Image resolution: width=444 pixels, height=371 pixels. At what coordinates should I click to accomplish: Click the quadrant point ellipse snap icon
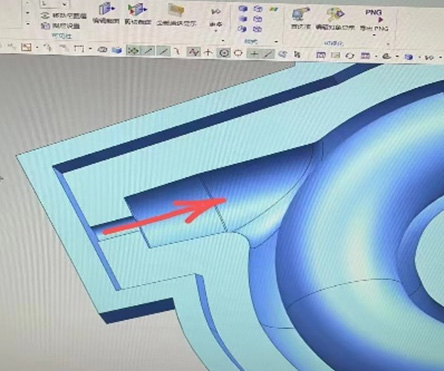238,53
